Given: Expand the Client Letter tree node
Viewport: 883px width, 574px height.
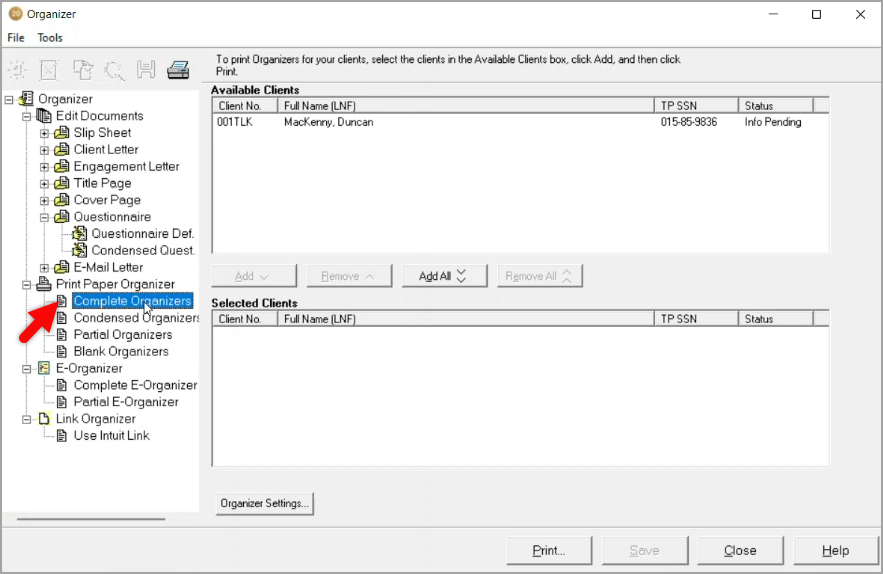Looking at the screenshot, I should 44,150.
